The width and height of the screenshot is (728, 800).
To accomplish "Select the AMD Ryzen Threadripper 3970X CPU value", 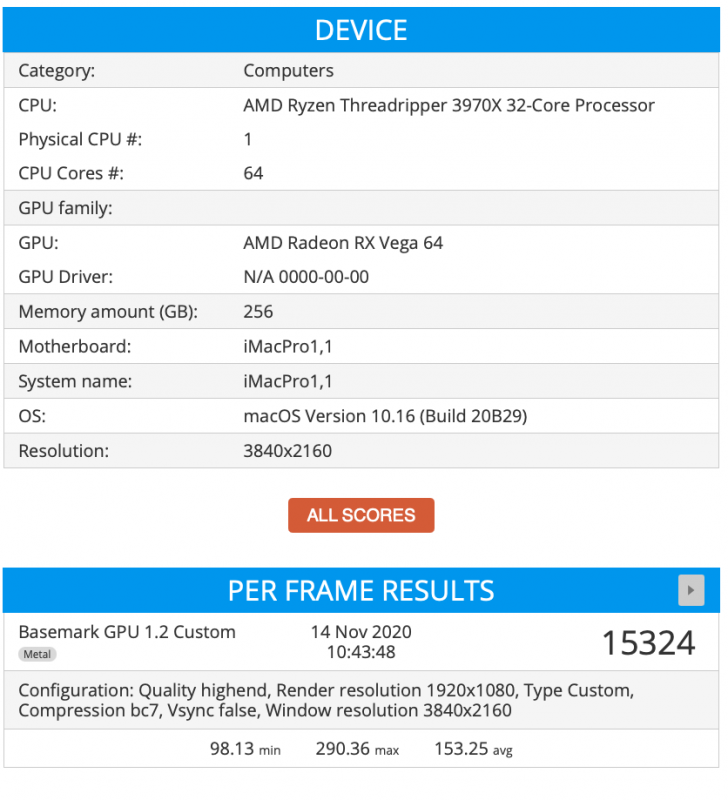I will tap(449, 105).
